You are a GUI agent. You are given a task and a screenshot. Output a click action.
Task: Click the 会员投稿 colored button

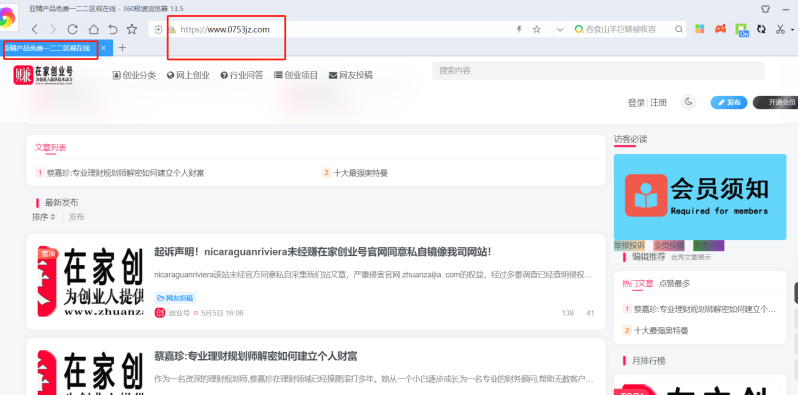(x=669, y=245)
